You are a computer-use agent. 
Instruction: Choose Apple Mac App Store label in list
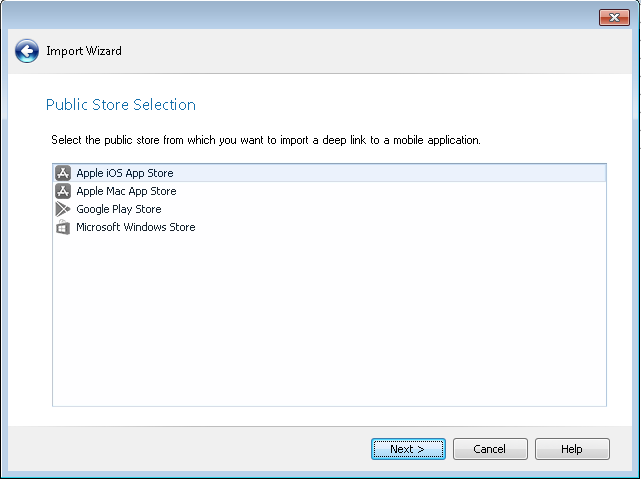[126, 191]
